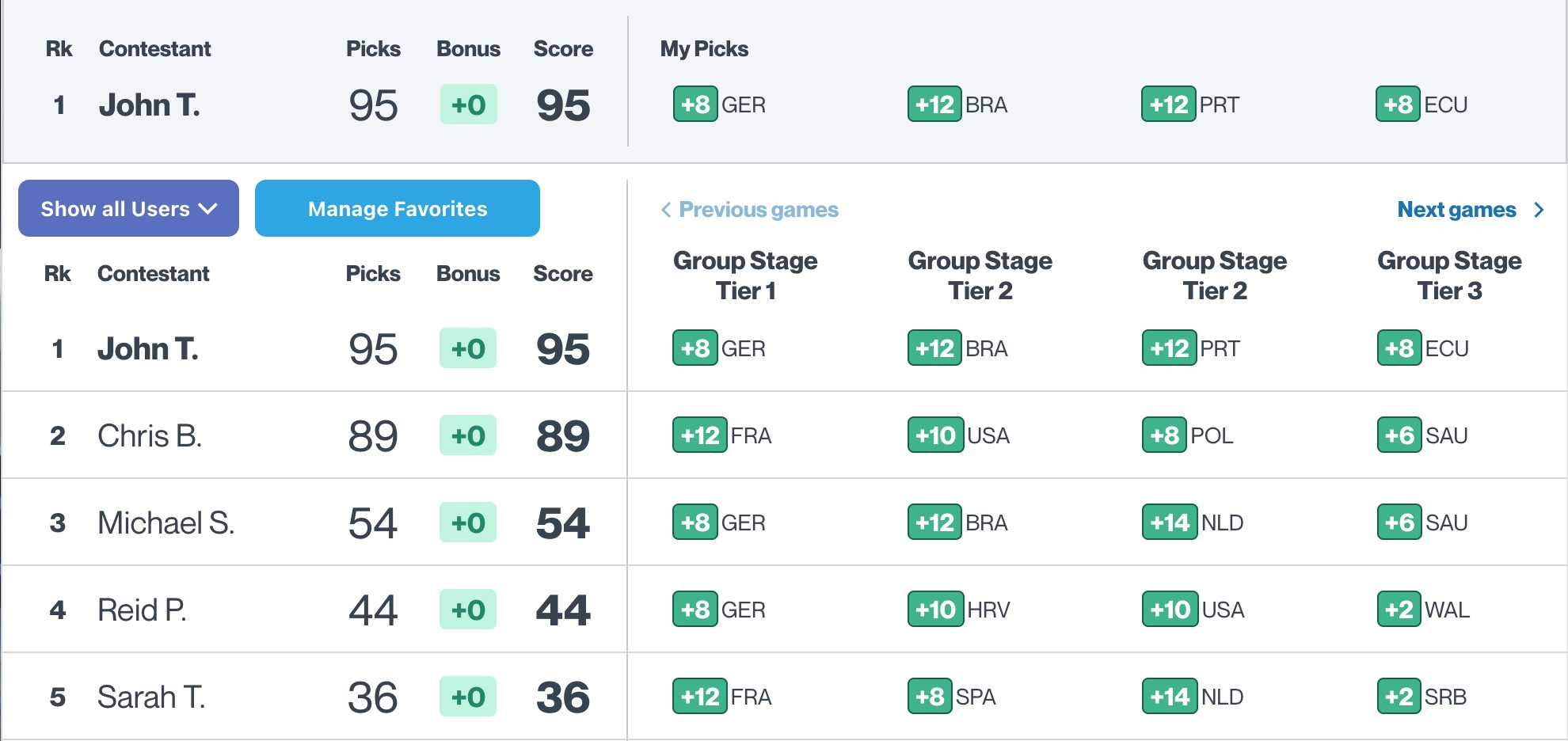
Task: Sort leaderboard by the Score column header
Action: point(563,274)
